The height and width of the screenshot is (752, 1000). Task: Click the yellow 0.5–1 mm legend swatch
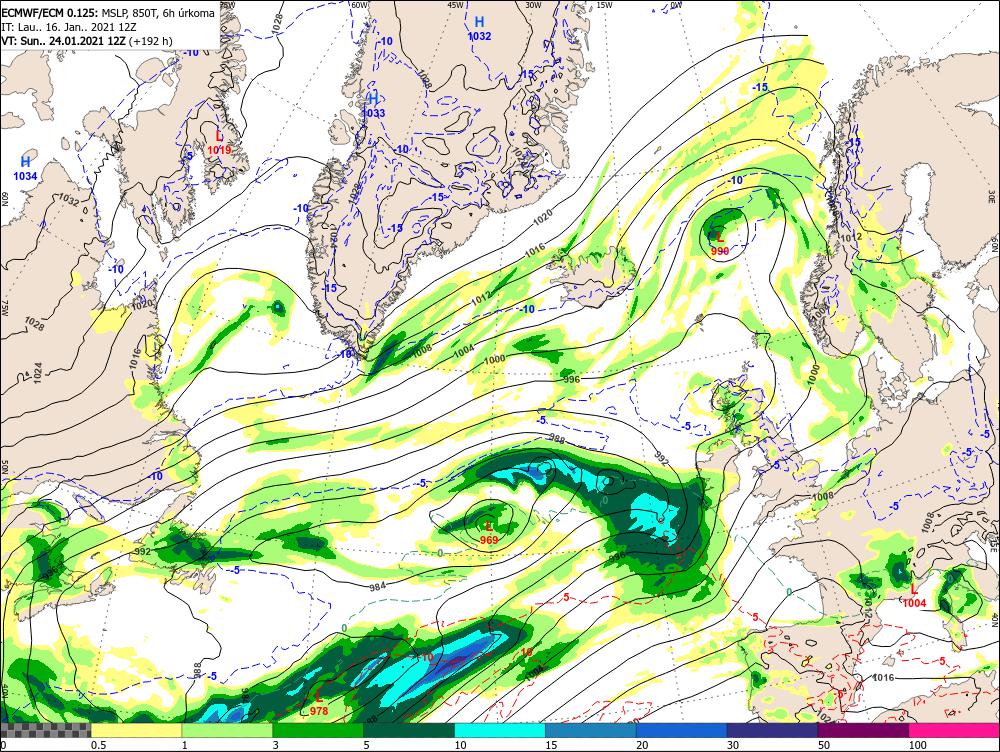tap(136, 730)
